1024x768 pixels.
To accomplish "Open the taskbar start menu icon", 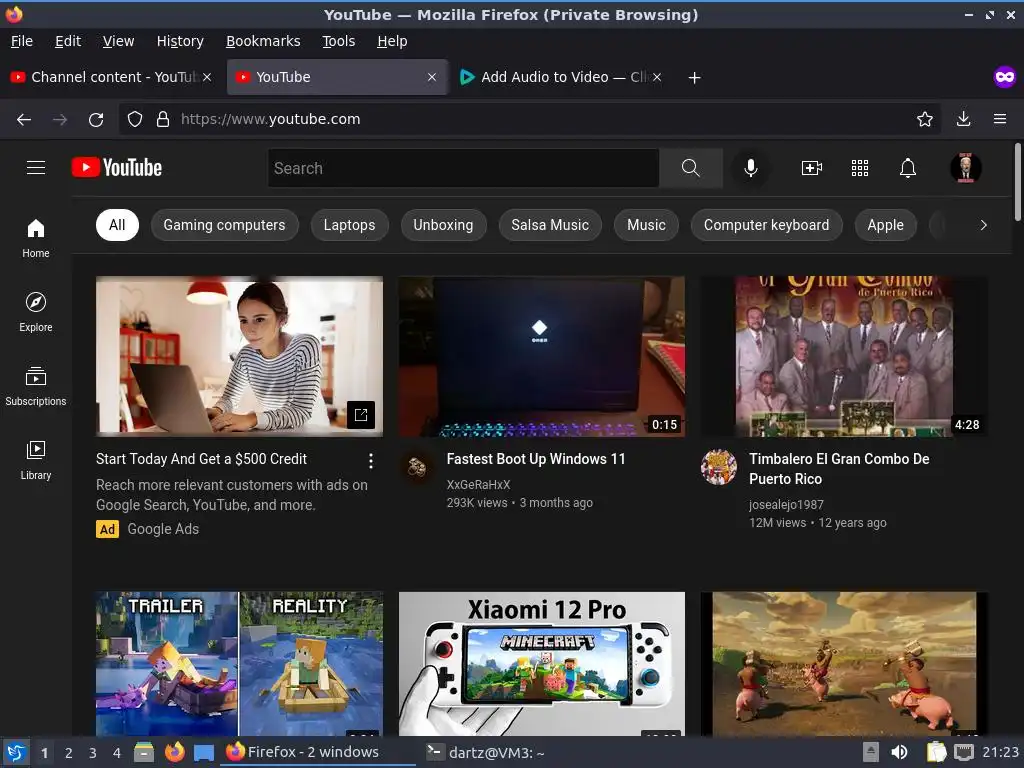I will tap(16, 752).
